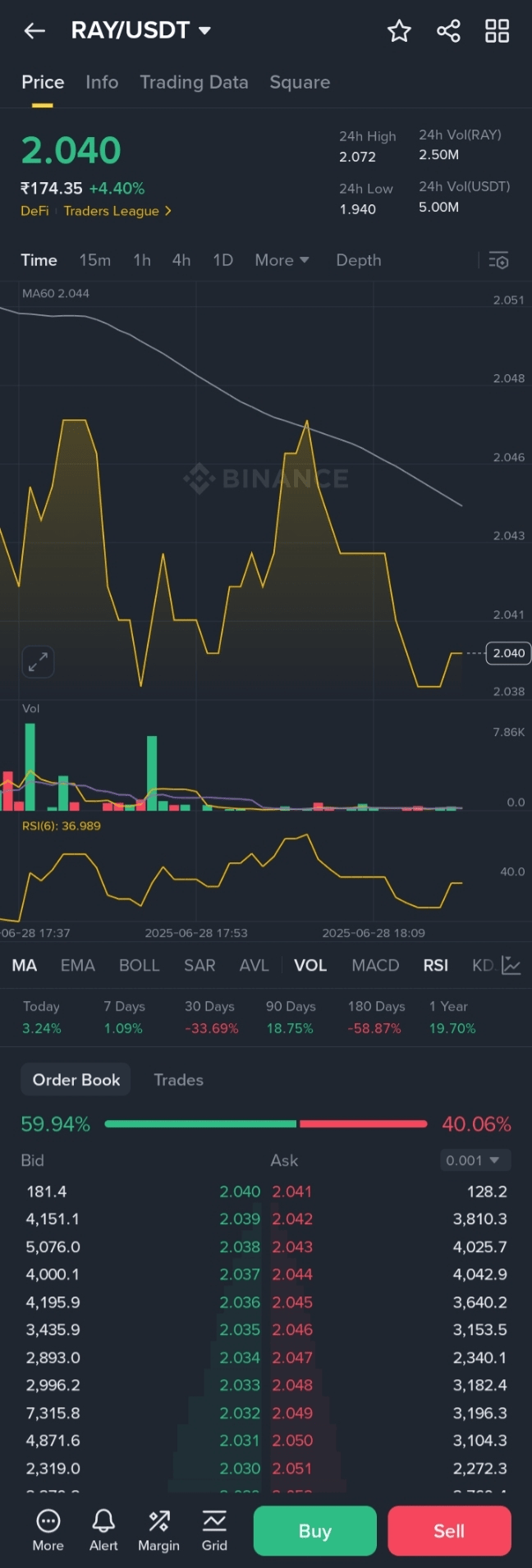The height and width of the screenshot is (1568, 532).
Task: Toggle AVL indicator
Action: click(254, 965)
